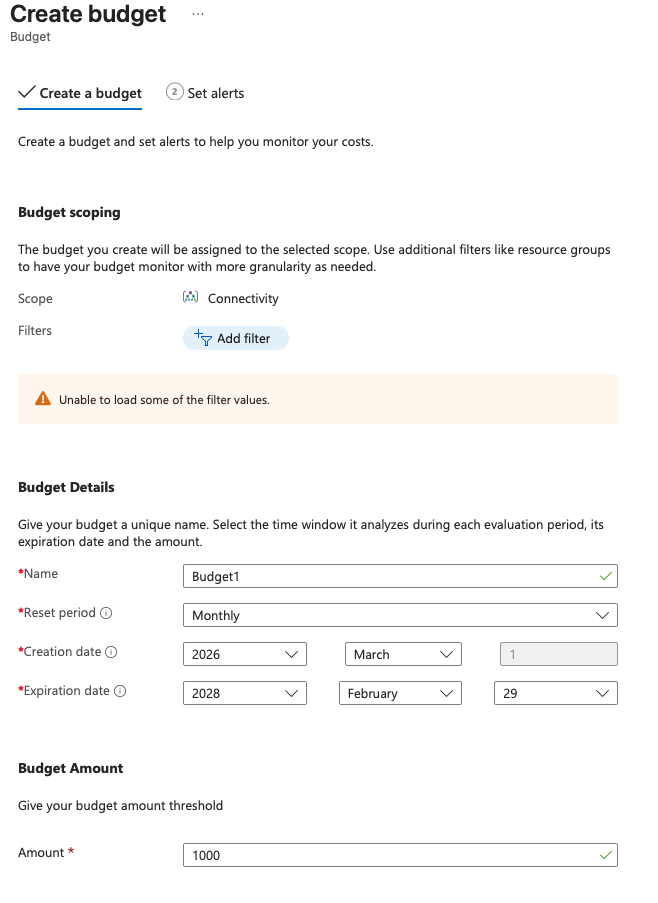This screenshot has height=903, width=658.
Task: Click the orange warning triangle icon
Action: click(42, 399)
